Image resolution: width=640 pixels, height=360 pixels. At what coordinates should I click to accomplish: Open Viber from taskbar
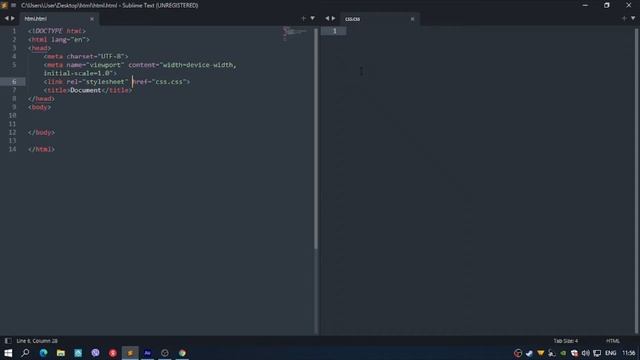click(x=96, y=353)
